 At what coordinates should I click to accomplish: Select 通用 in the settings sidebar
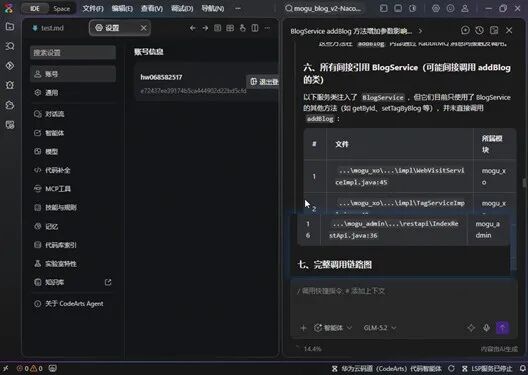(x=73, y=93)
